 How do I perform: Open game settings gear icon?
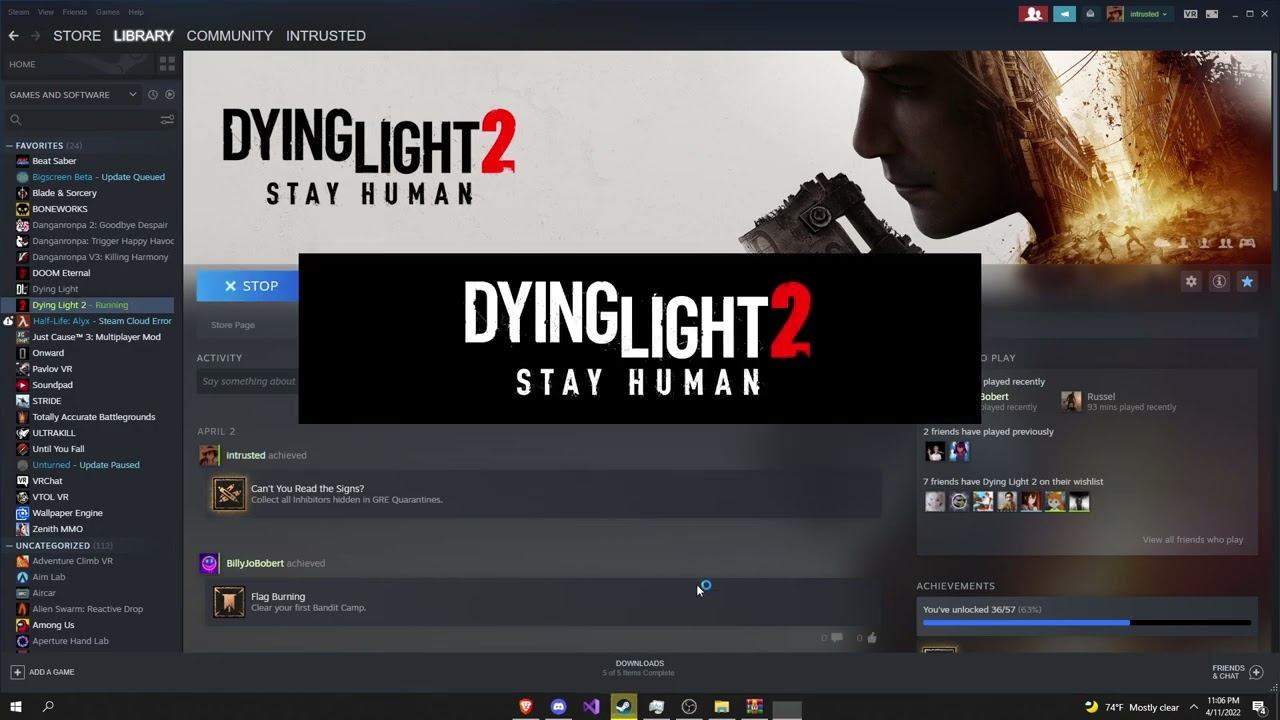pos(1191,282)
